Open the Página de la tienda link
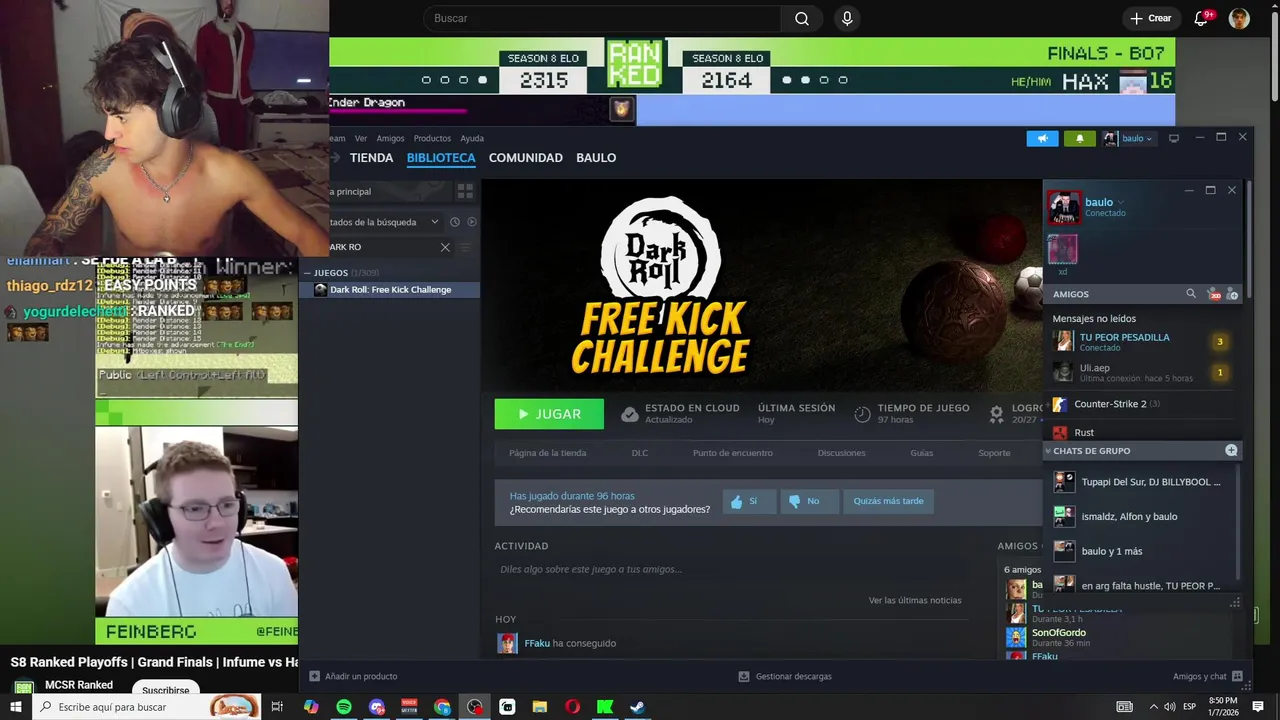1280x720 pixels. click(547, 453)
